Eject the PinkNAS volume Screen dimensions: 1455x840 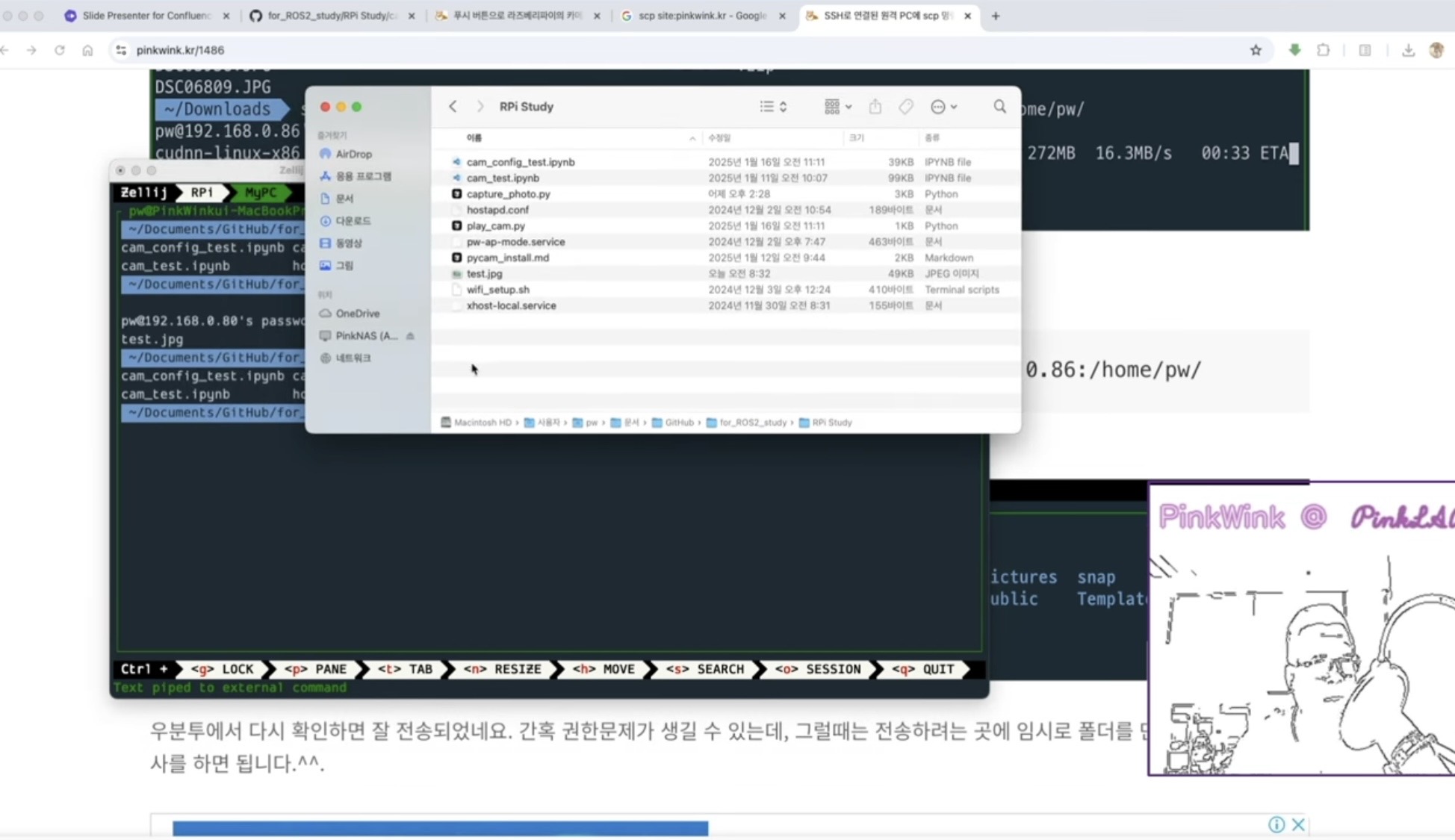pos(410,336)
